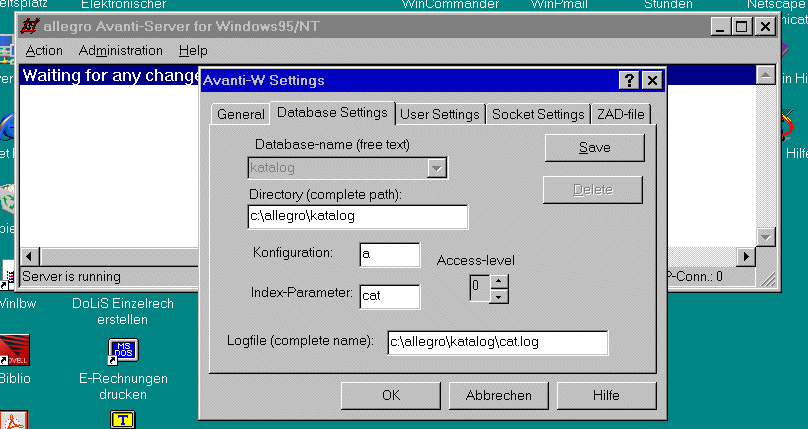Image resolution: width=808 pixels, height=429 pixels.
Task: Click the Delete button
Action: [x=593, y=190]
